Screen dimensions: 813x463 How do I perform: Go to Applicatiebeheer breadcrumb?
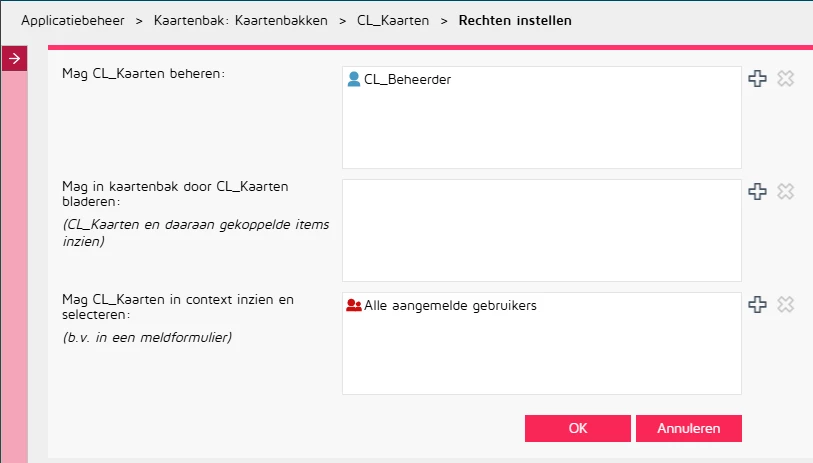[73, 21]
